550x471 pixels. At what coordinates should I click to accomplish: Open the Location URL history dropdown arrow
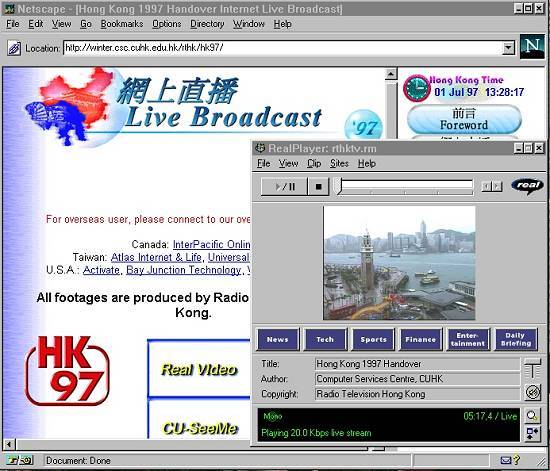point(508,47)
